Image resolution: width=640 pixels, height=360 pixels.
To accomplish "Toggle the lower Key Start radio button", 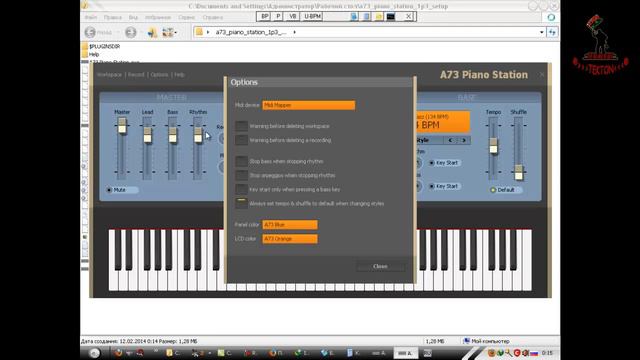I will coord(445,186).
